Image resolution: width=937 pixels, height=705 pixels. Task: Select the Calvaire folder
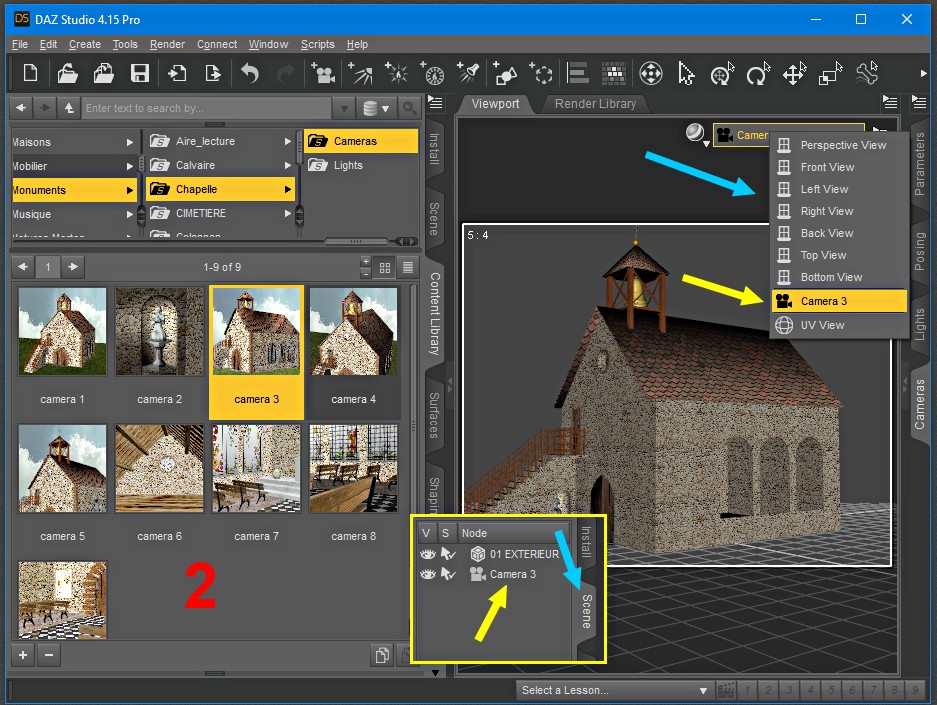pyautogui.click(x=220, y=165)
